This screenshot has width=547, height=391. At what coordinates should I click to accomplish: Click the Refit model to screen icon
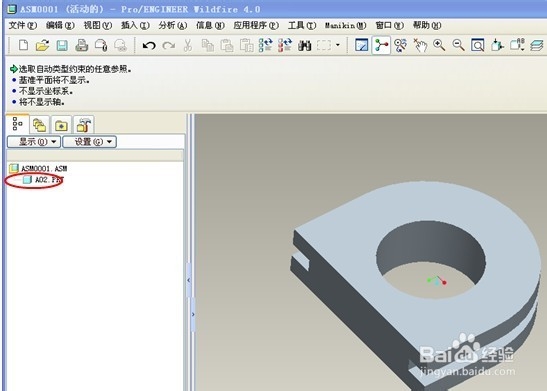click(x=478, y=45)
